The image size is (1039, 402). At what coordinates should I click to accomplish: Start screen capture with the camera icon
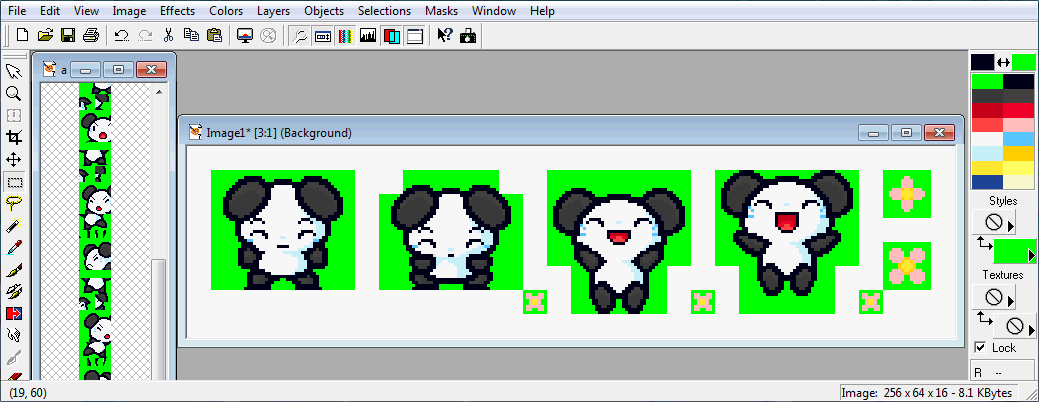(468, 36)
